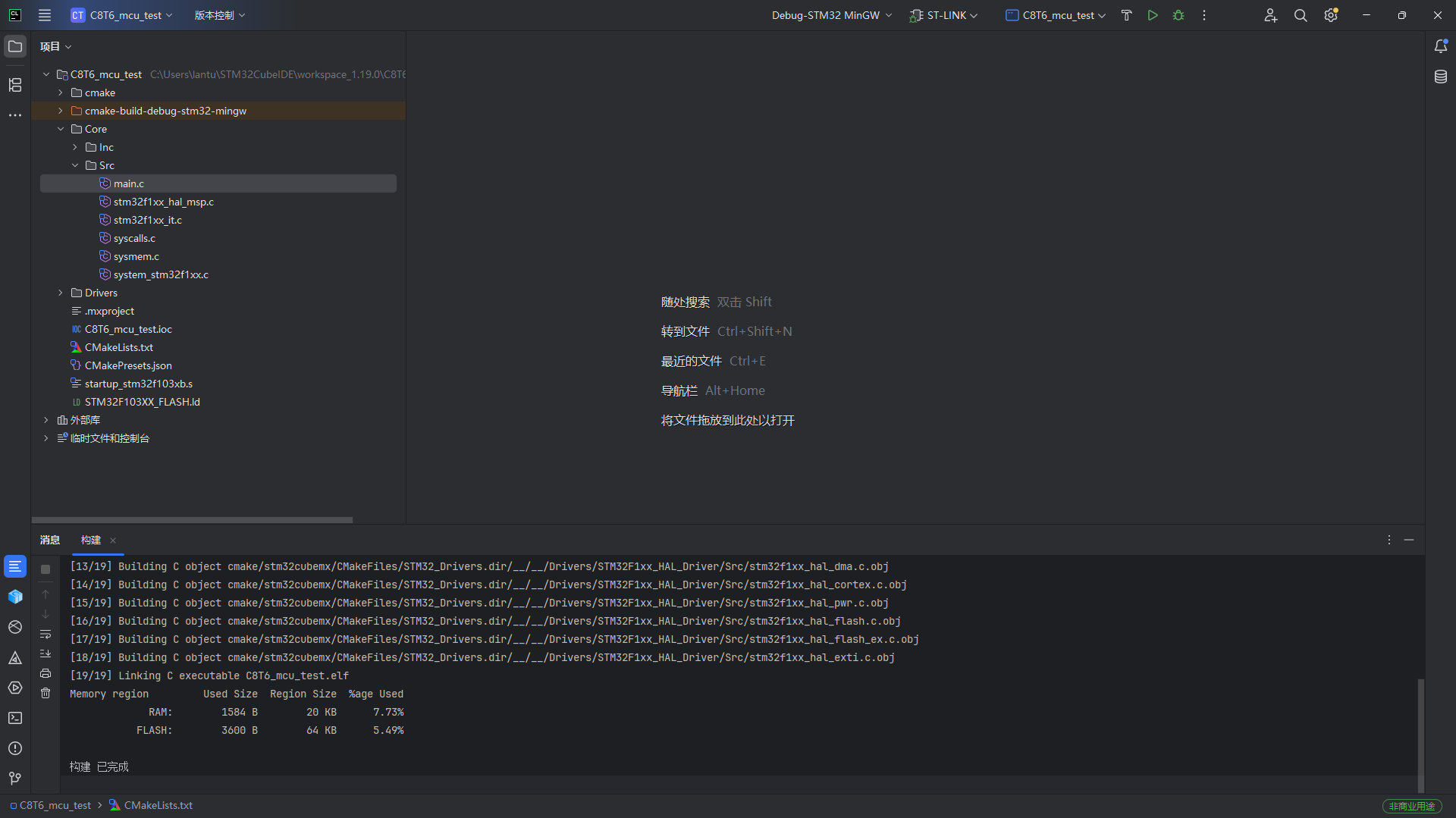Toggle scroll to end in build output
The height and width of the screenshot is (818, 1456).
point(45,653)
